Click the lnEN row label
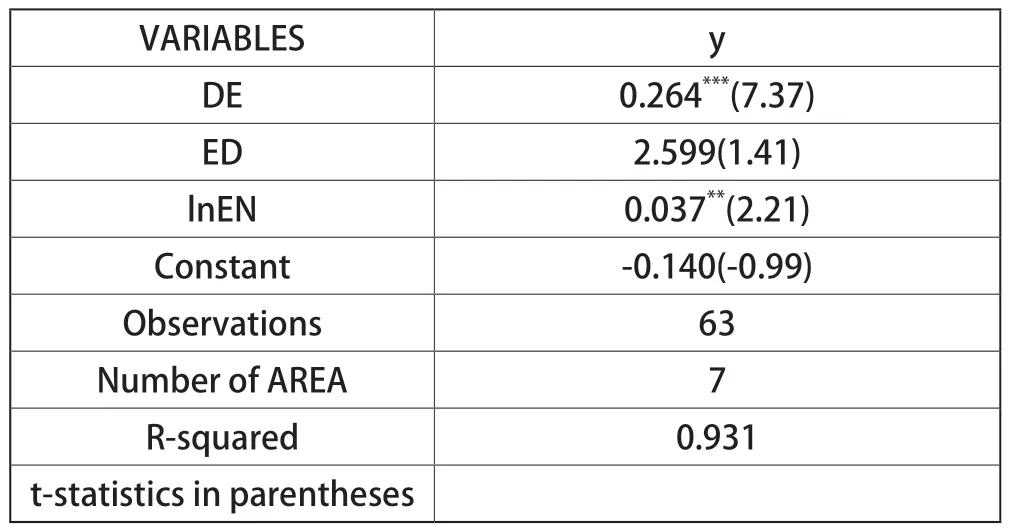1010x532 pixels. tap(222, 209)
